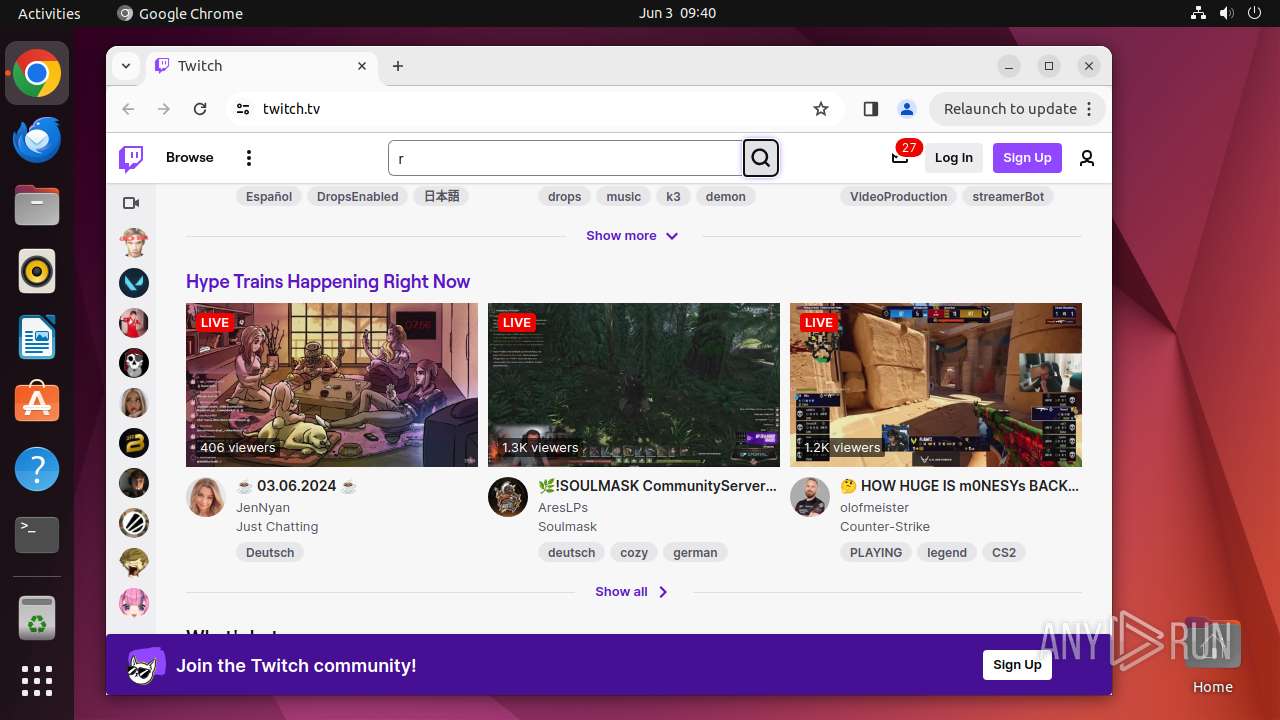Click the search magnifier button
Viewport: 1280px width, 720px height.
(761, 158)
